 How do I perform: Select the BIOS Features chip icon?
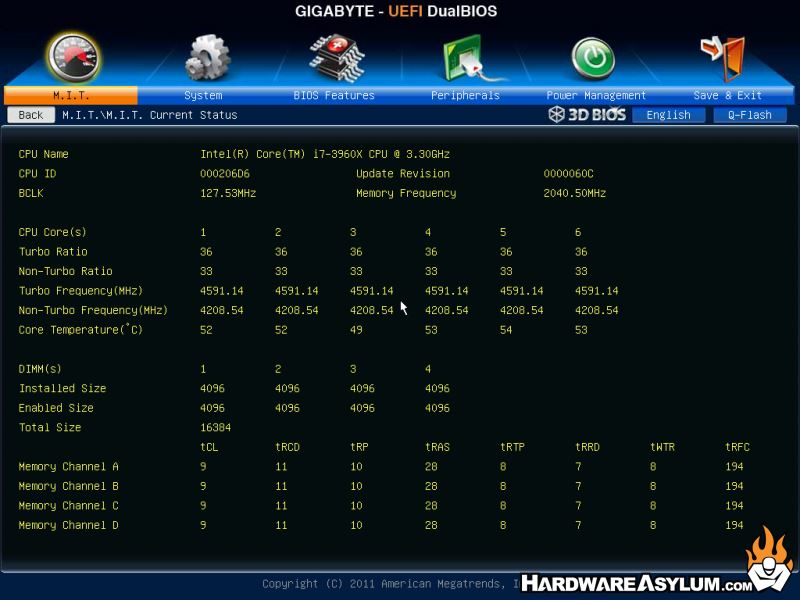pos(336,58)
